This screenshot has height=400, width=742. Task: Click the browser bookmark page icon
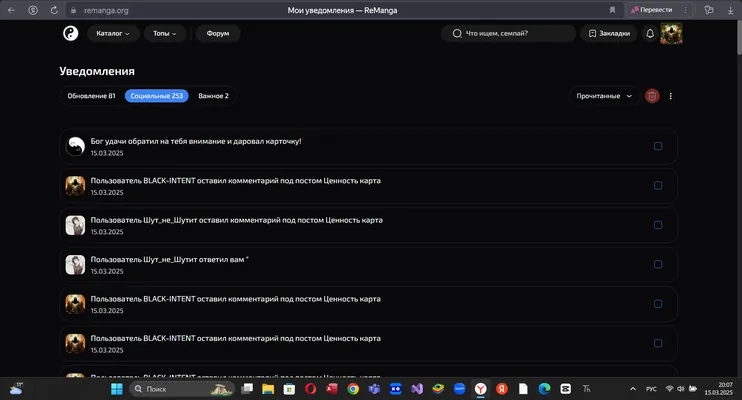pos(612,10)
